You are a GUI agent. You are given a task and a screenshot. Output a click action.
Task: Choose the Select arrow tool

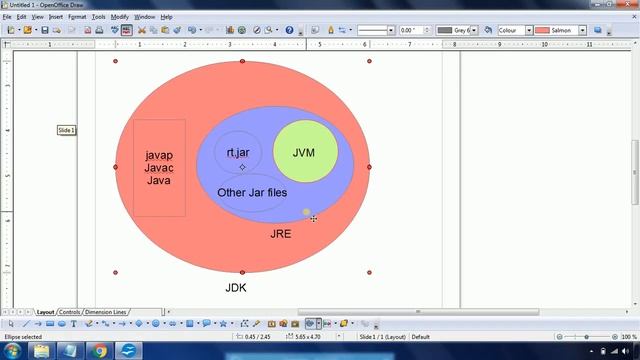11,324
